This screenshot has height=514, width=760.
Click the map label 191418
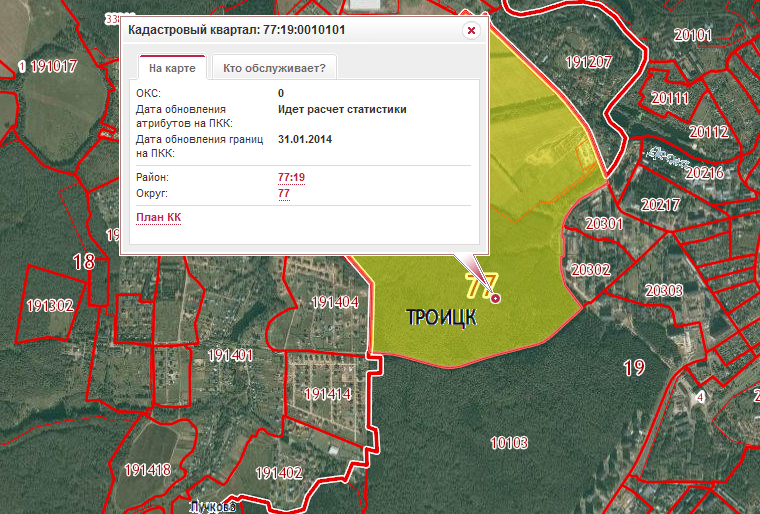click(x=147, y=470)
